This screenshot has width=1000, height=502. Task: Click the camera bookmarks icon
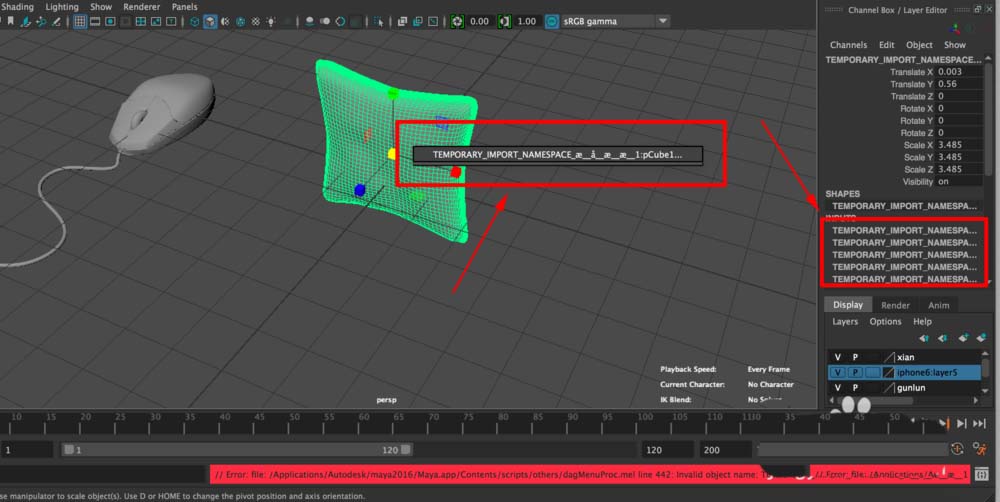pos(10,21)
